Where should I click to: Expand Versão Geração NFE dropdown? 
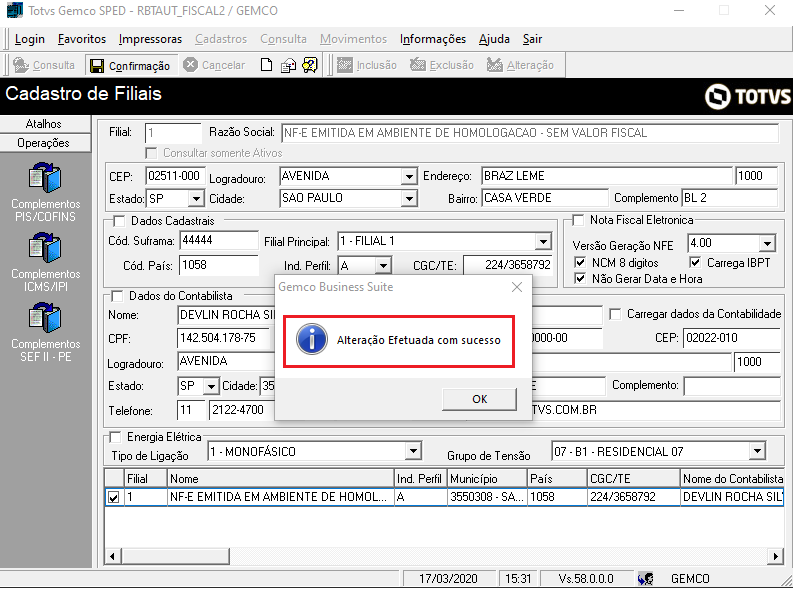pyautogui.click(x=768, y=244)
